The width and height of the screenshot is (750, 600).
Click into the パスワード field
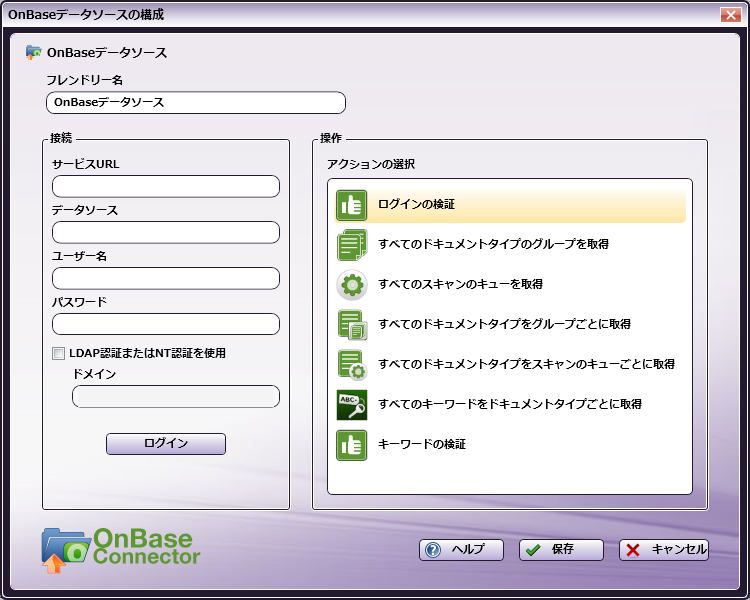[x=166, y=324]
